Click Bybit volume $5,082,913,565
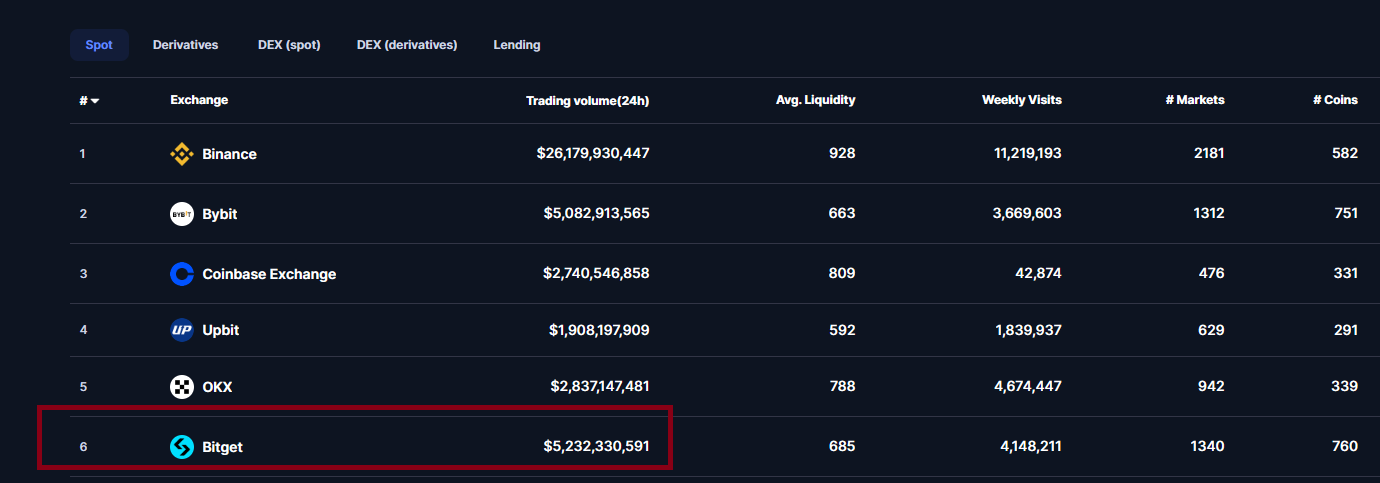Image resolution: width=1380 pixels, height=483 pixels. pyautogui.click(x=596, y=214)
